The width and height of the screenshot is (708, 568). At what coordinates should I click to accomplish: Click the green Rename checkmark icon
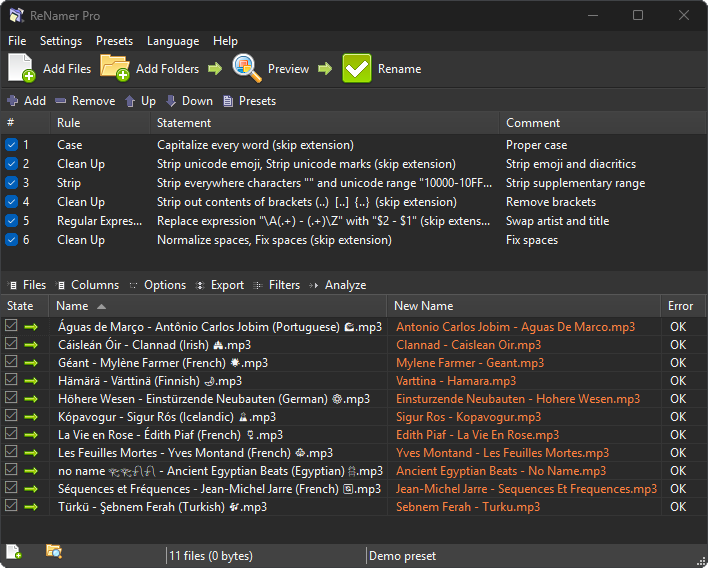click(357, 68)
